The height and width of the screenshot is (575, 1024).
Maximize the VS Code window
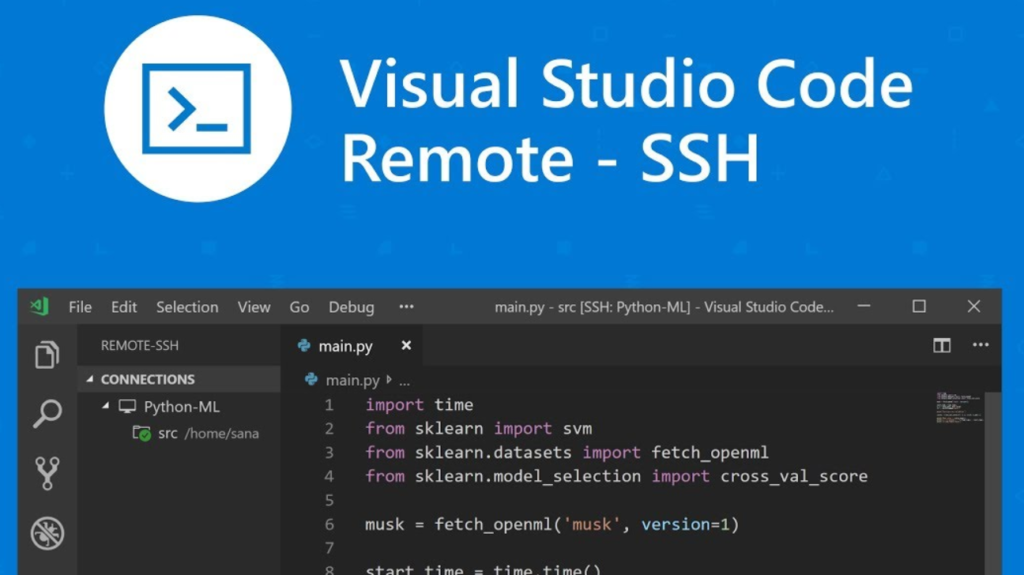point(919,306)
